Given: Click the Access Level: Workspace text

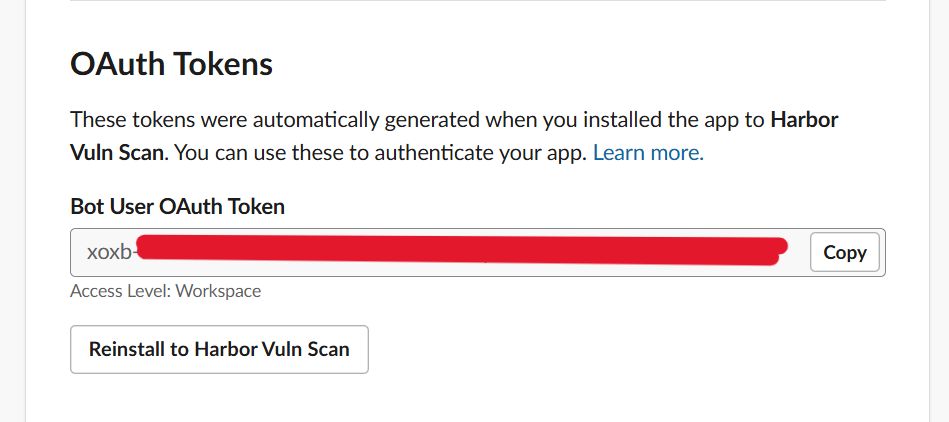Looking at the screenshot, I should pyautogui.click(x=165, y=291).
